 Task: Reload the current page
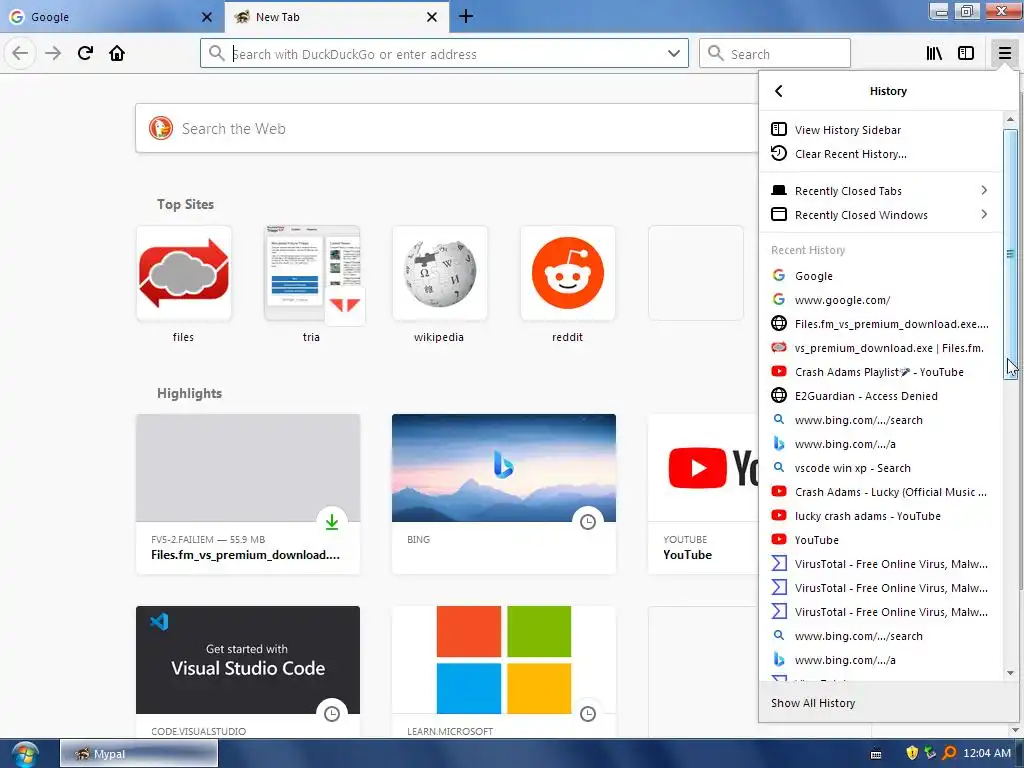point(85,53)
